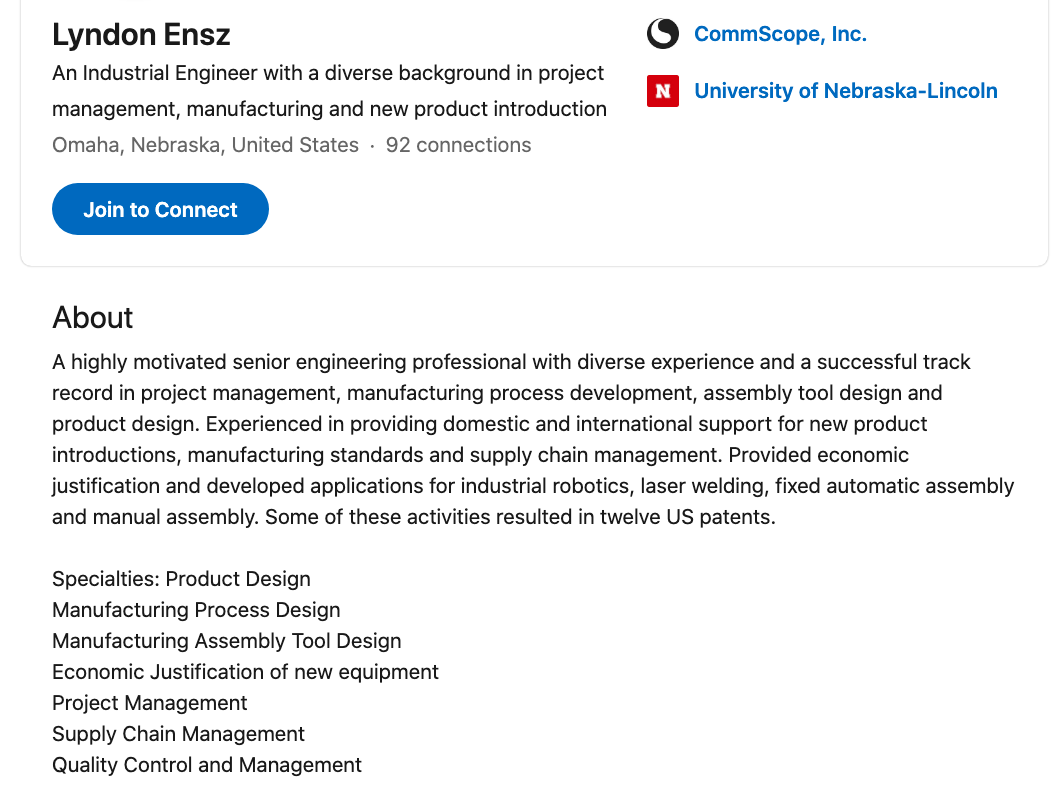Screen dimensions: 1056x809
Task: Click the About section heading
Action: coord(93,317)
